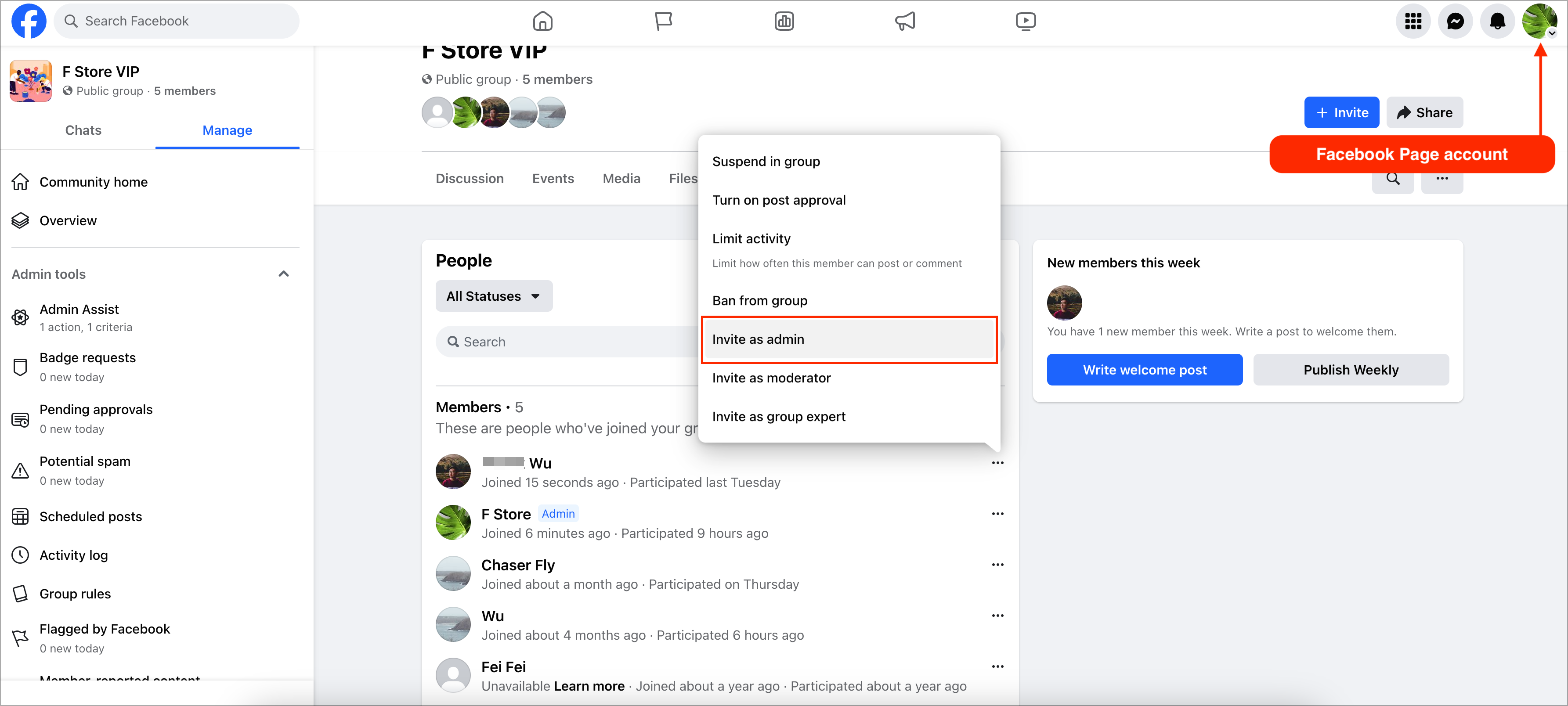Open the notifications bell
Screen dimensions: 1568x706
(1497, 22)
